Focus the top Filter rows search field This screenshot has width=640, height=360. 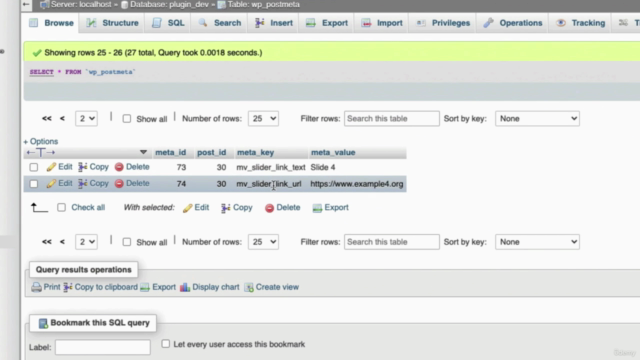coord(392,118)
